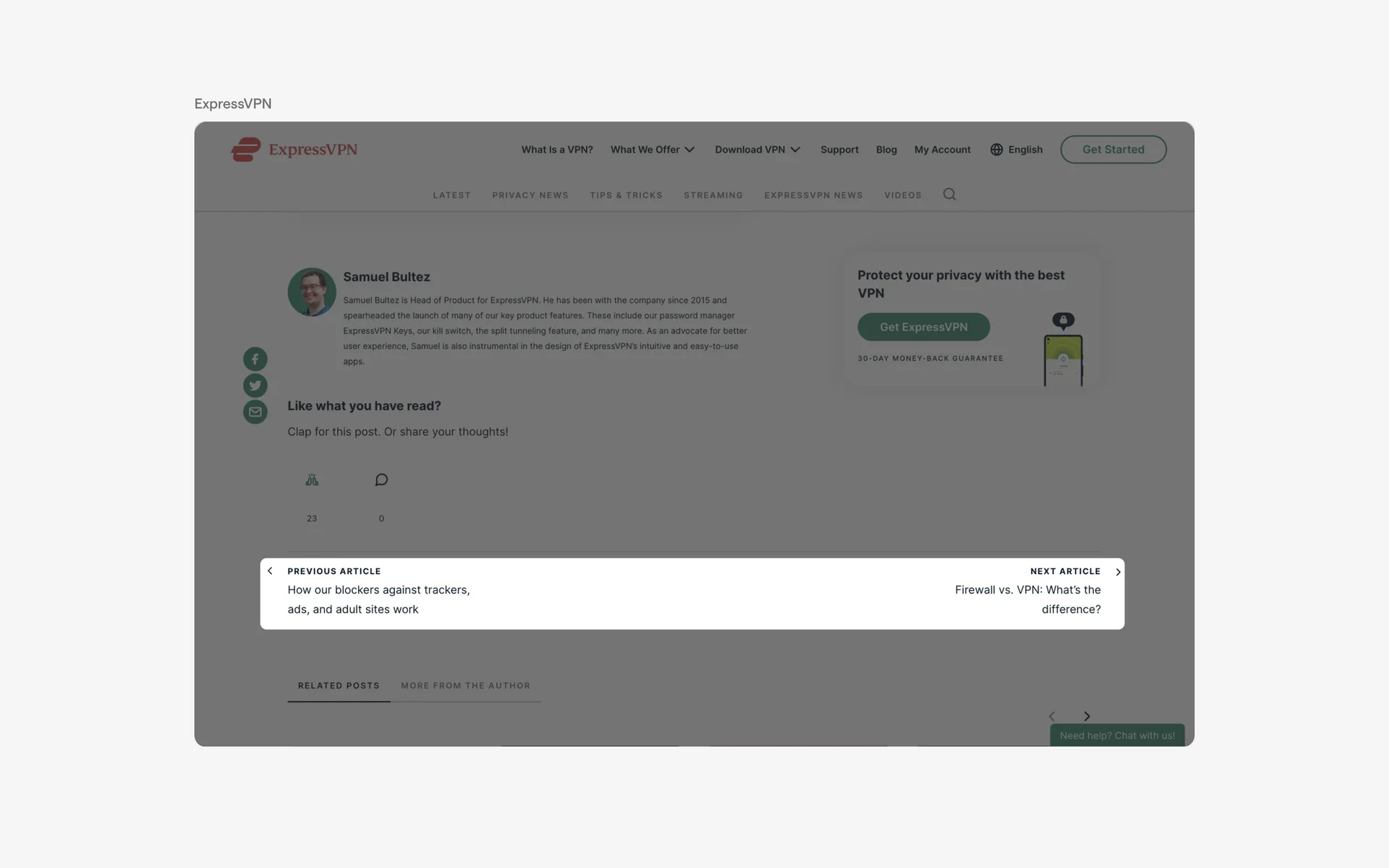
Task: Click the Get ExpressVPN button
Action: coord(923,327)
